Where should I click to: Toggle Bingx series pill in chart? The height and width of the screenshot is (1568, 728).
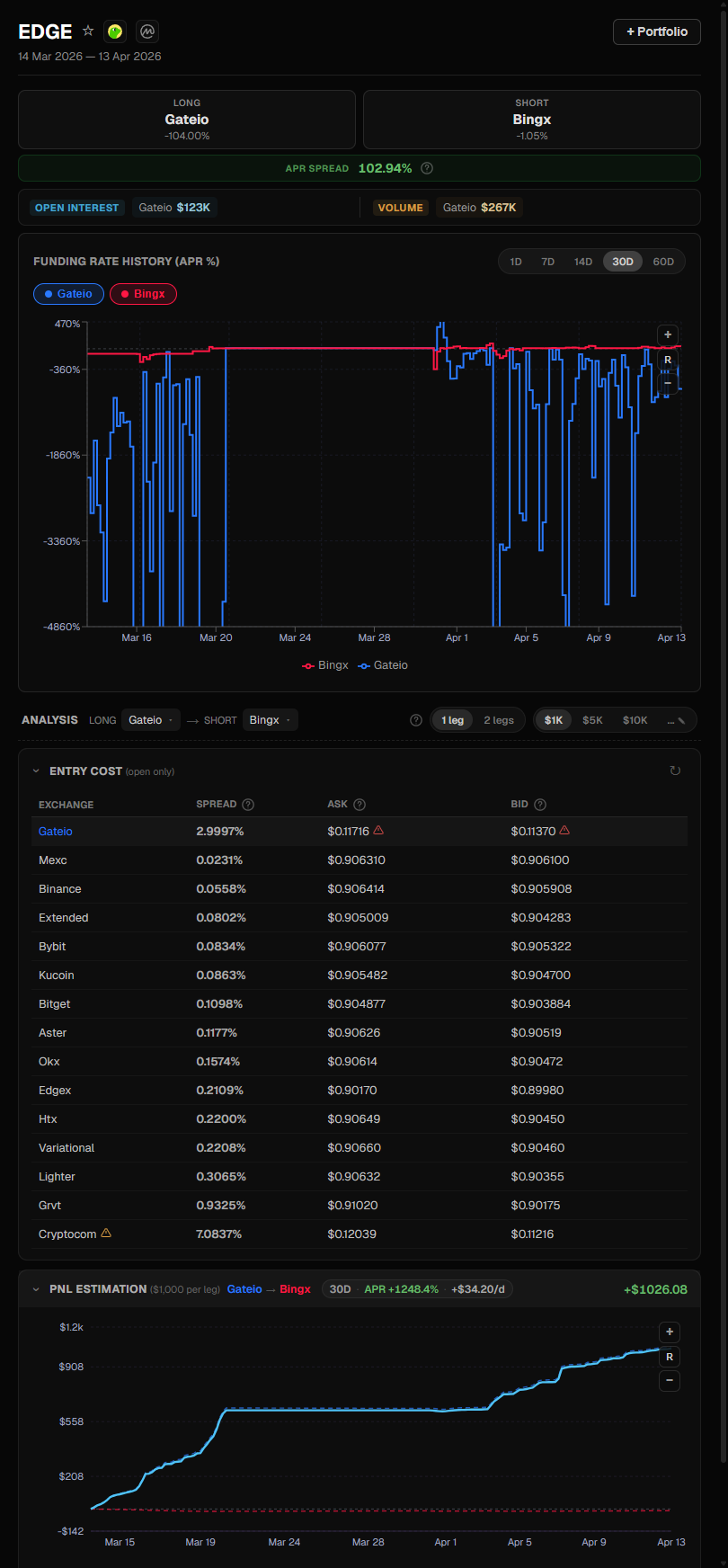pos(143,294)
